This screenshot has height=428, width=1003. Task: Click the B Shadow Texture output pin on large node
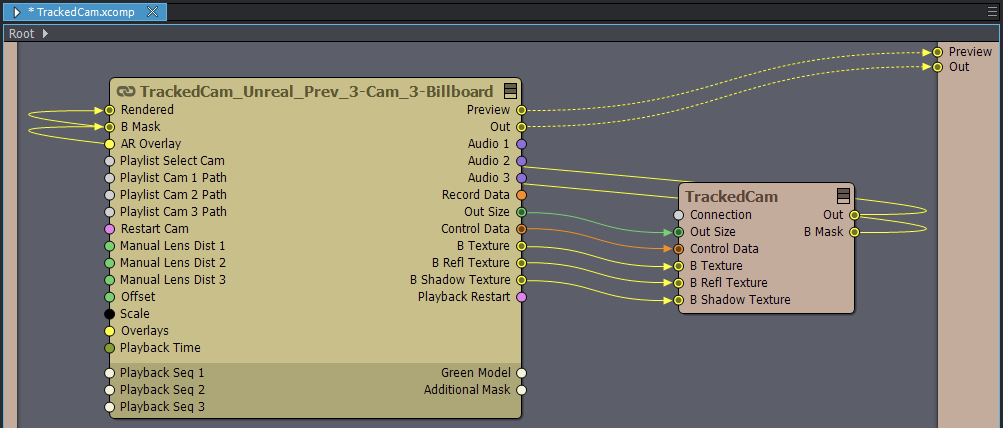pos(521,280)
